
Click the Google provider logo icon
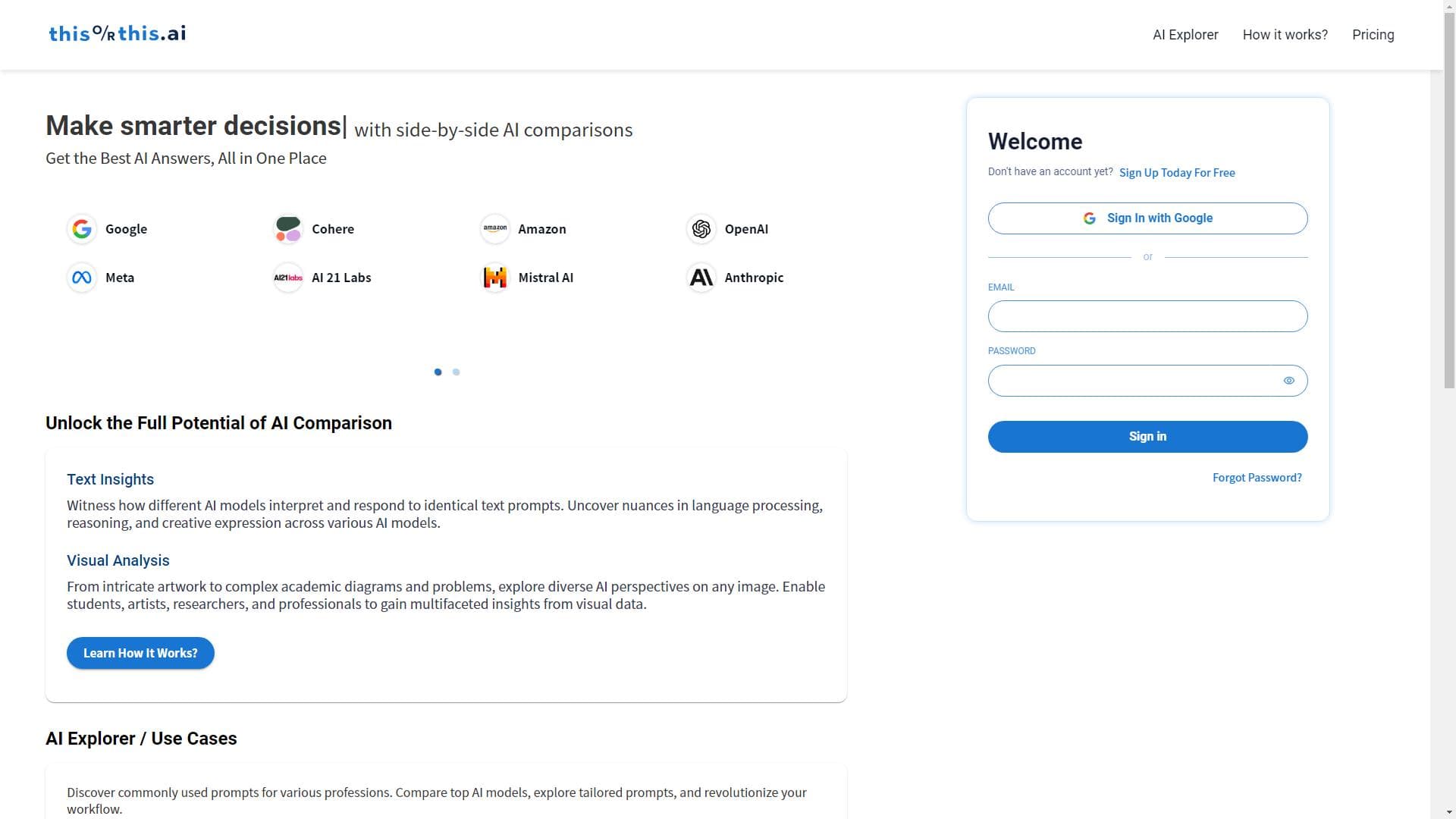[82, 229]
